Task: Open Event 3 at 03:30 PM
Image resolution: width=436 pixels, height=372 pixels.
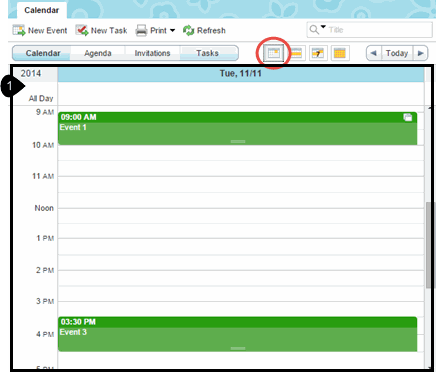Action: [237, 334]
